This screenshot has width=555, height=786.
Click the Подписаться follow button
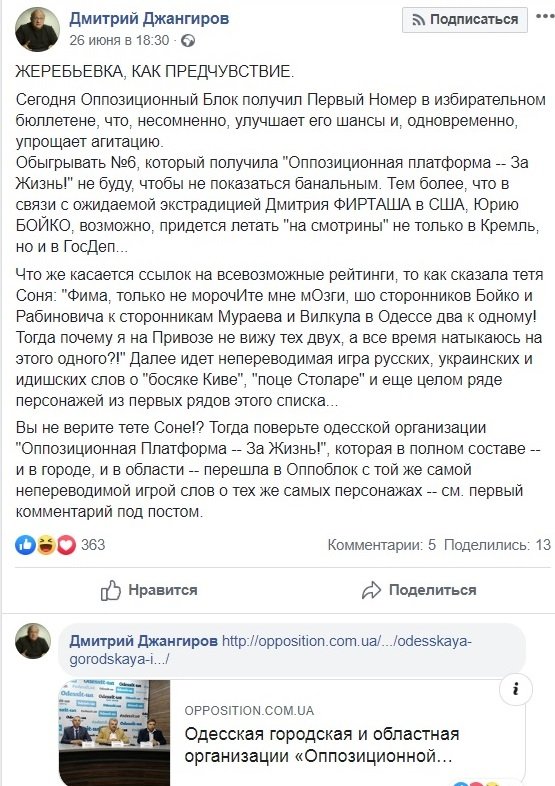click(465, 20)
